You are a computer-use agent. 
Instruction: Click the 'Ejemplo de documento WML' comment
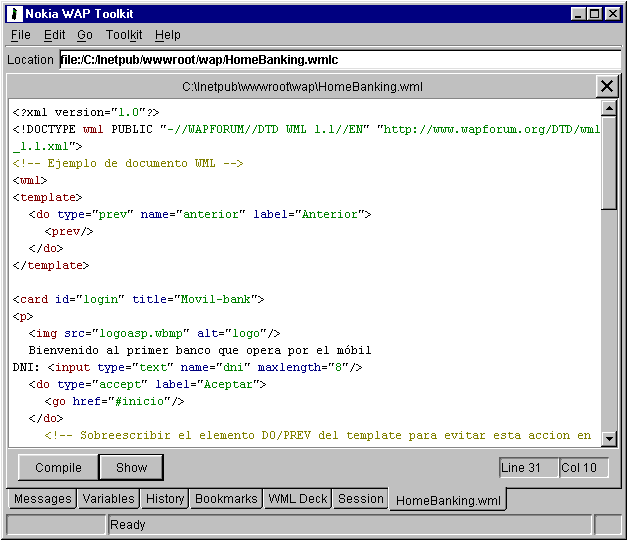128,164
